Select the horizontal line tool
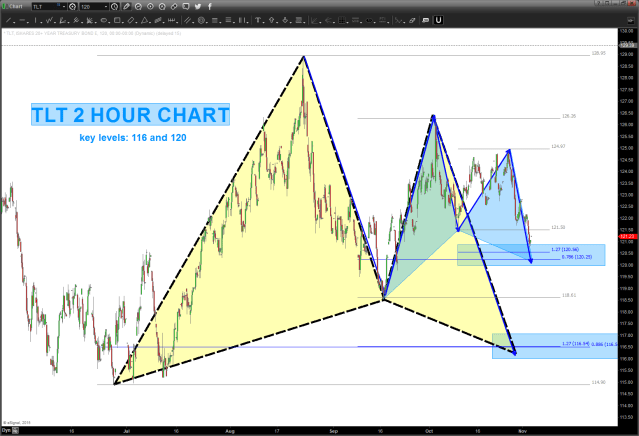 22,20
